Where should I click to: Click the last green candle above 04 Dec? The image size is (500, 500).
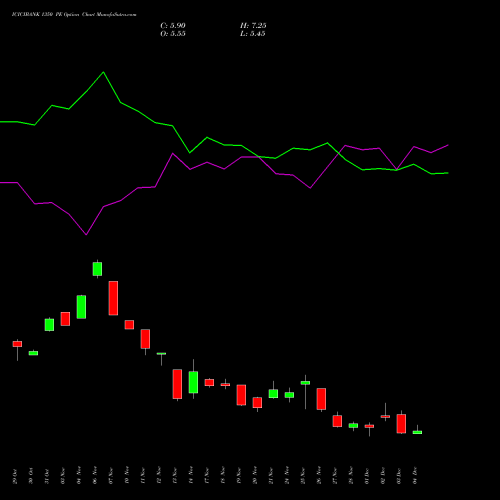(417, 432)
